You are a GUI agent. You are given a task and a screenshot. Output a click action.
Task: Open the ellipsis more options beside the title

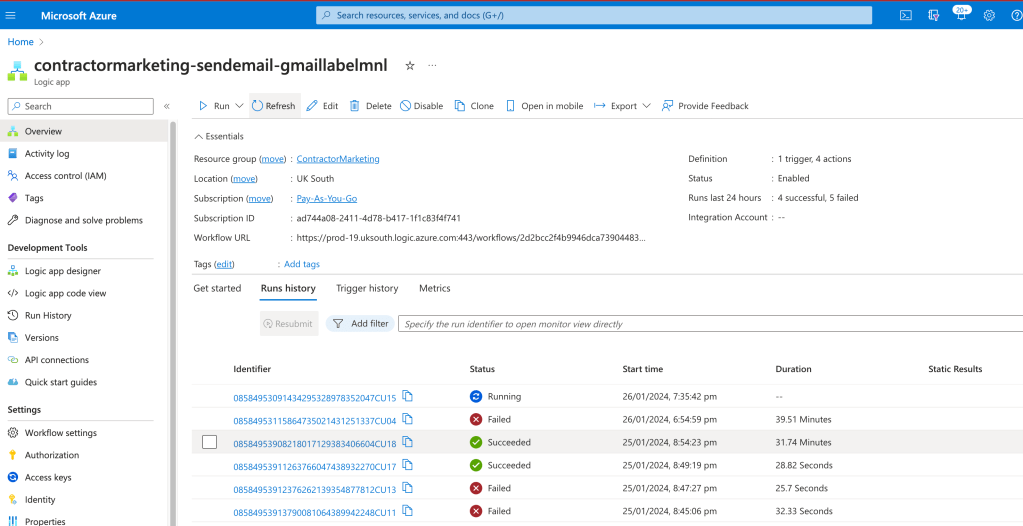pos(432,65)
